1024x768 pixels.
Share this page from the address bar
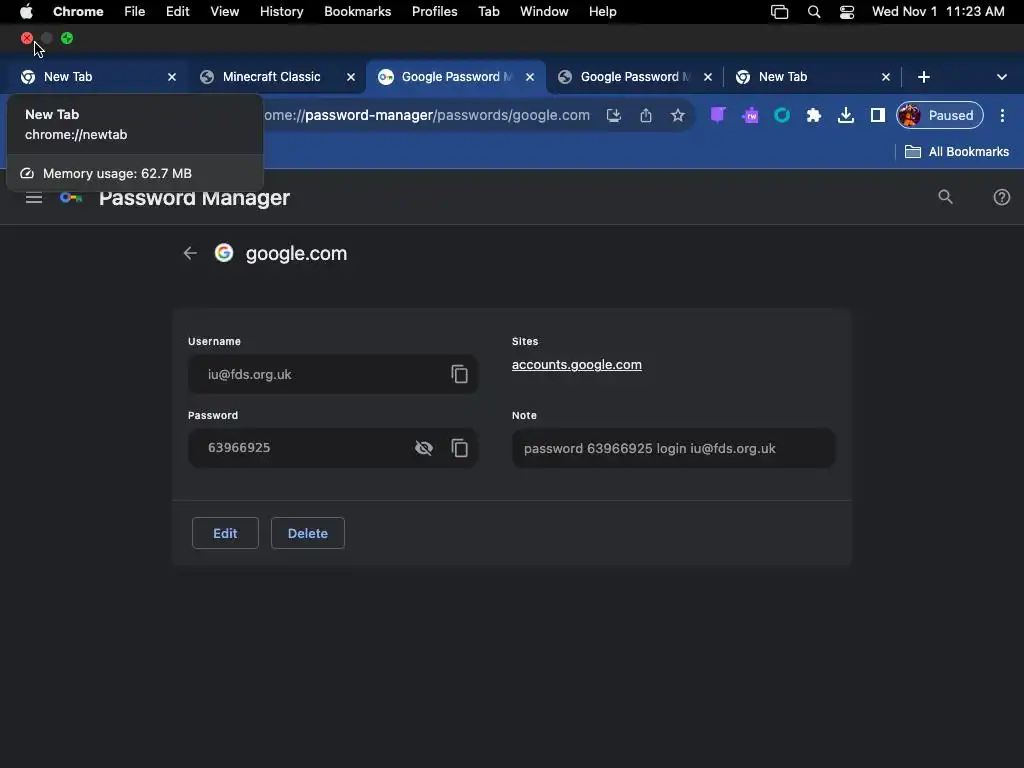(646, 116)
